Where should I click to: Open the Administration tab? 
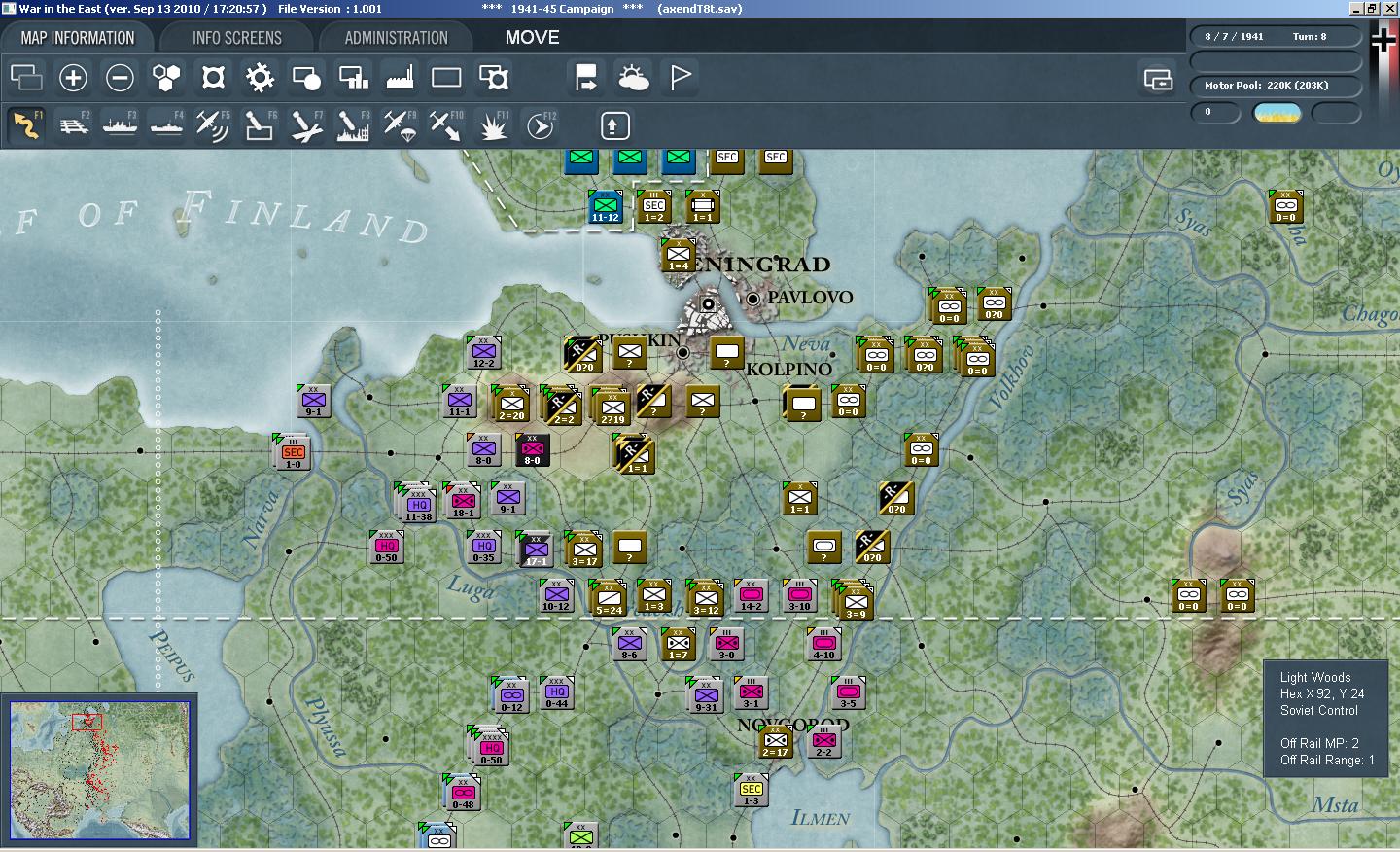pyautogui.click(x=396, y=38)
